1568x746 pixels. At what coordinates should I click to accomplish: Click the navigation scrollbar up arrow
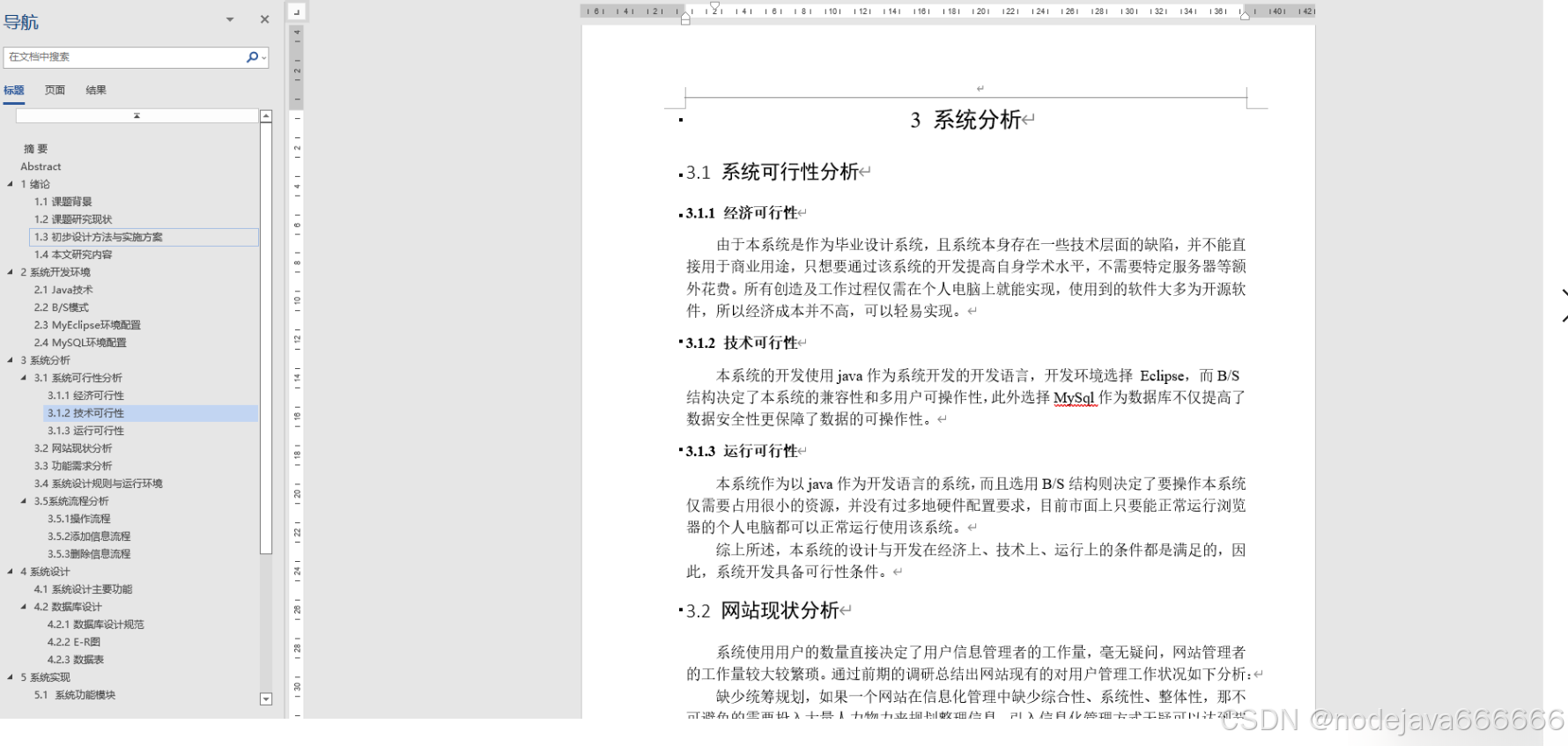coord(266,116)
